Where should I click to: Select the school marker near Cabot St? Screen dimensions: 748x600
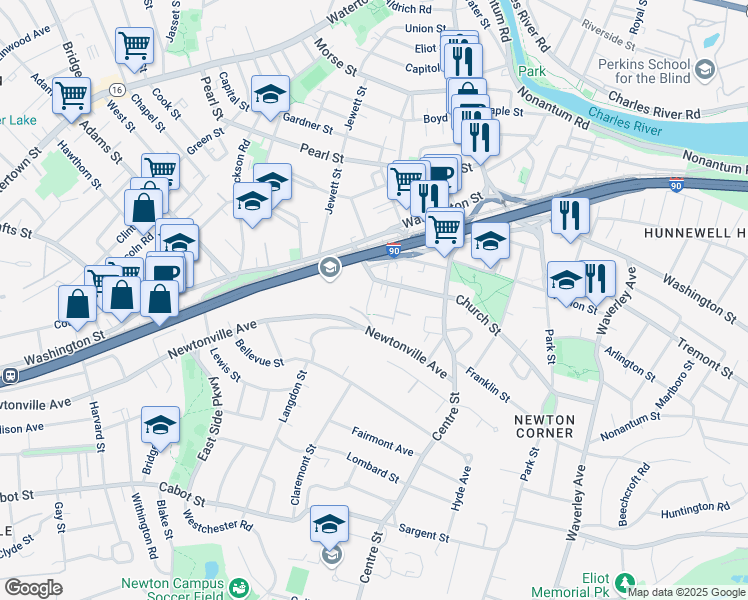(160, 425)
